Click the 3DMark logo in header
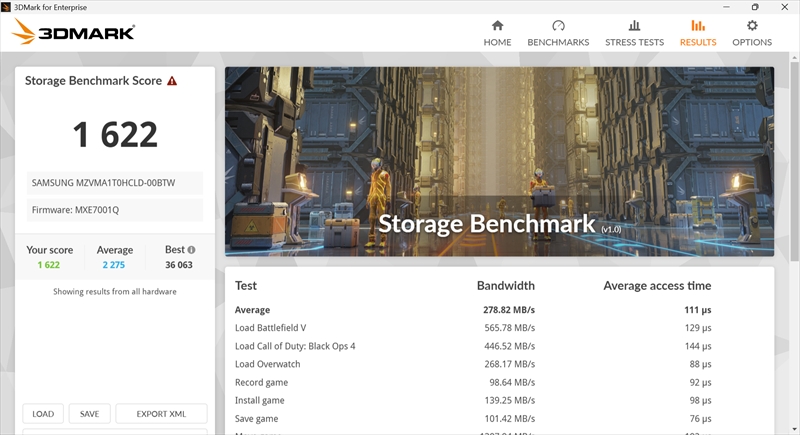 (x=73, y=33)
